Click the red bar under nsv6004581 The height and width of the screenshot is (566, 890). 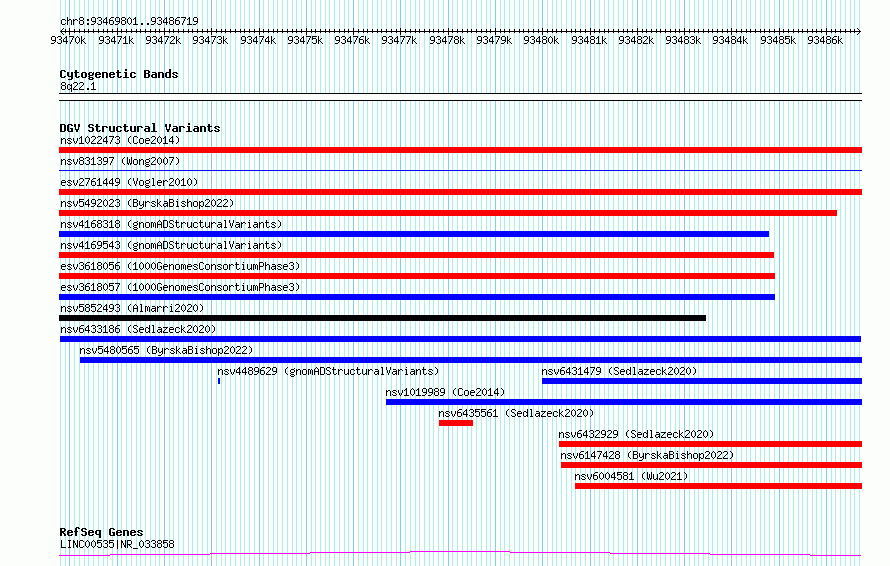[719, 486]
